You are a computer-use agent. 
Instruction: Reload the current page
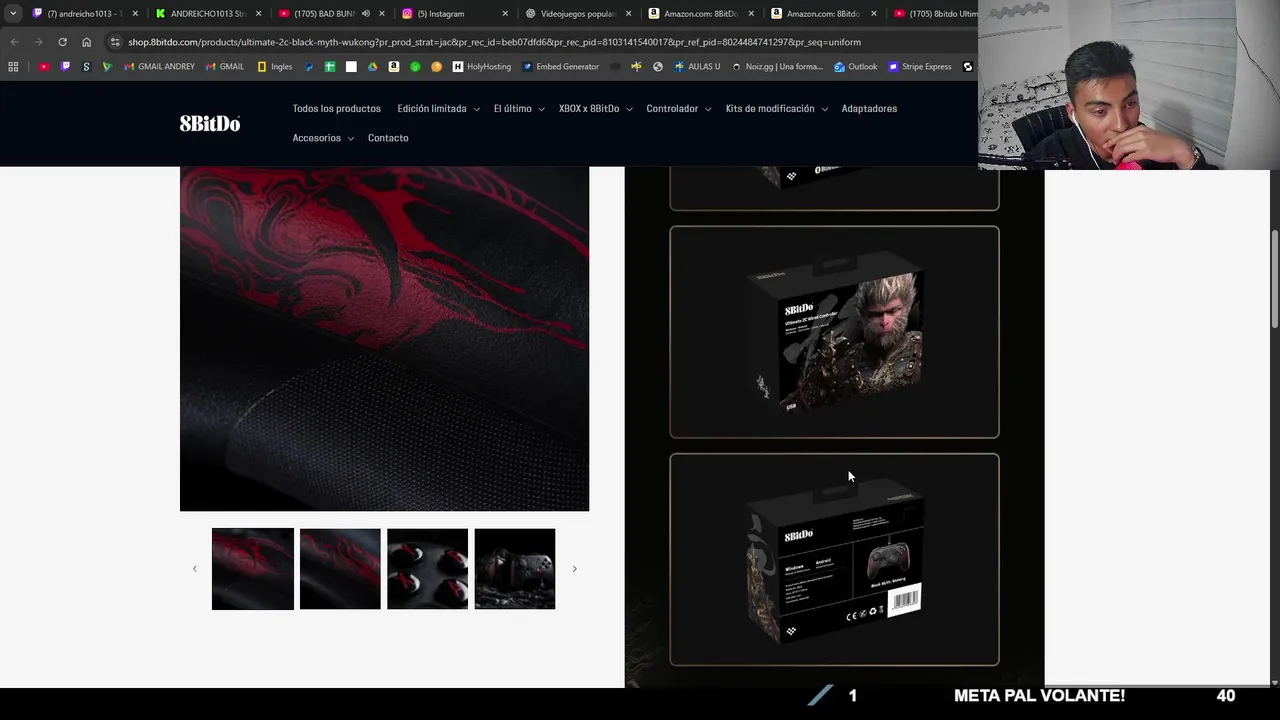(x=62, y=42)
